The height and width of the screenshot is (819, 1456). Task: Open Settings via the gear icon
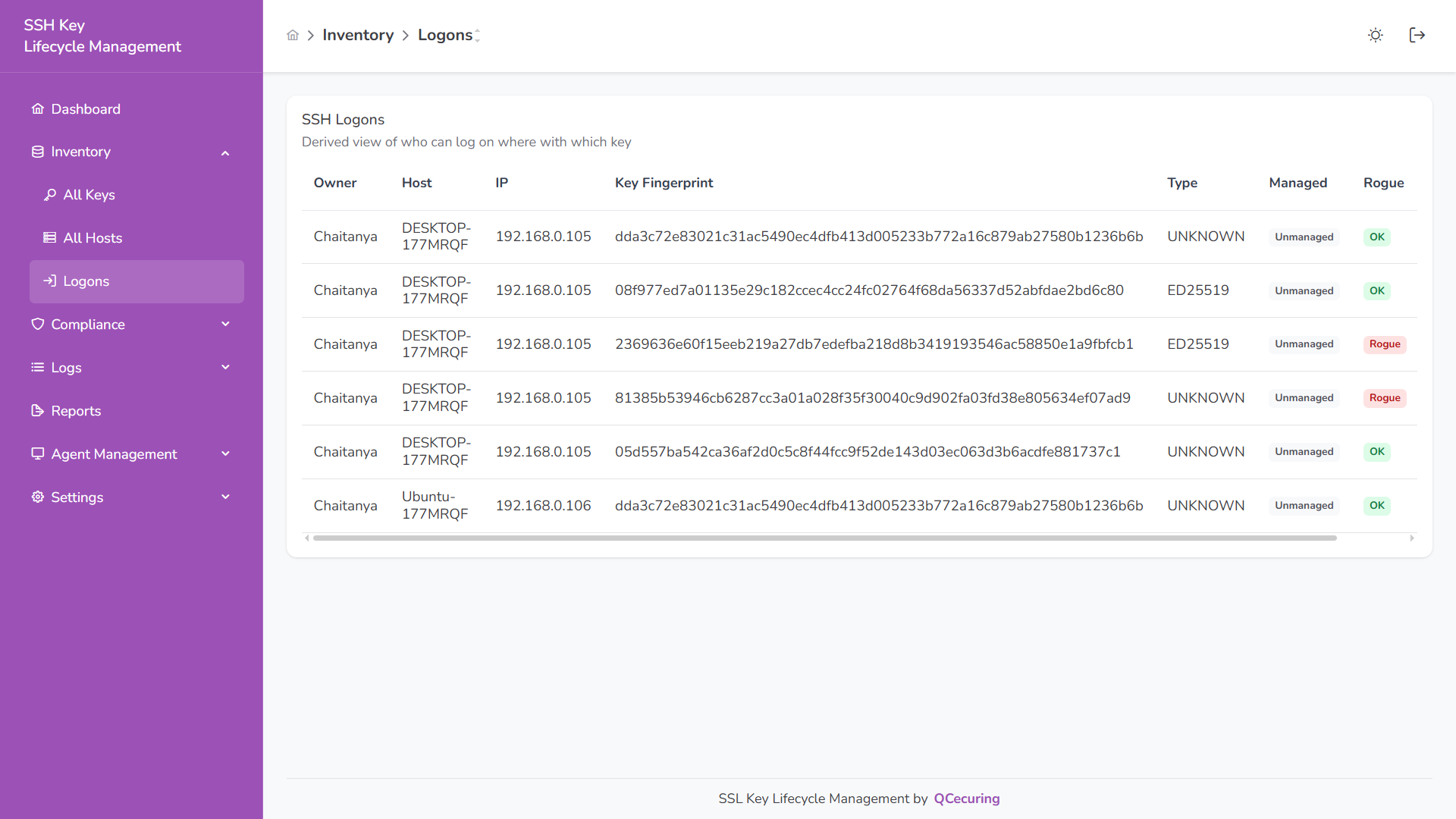click(37, 497)
